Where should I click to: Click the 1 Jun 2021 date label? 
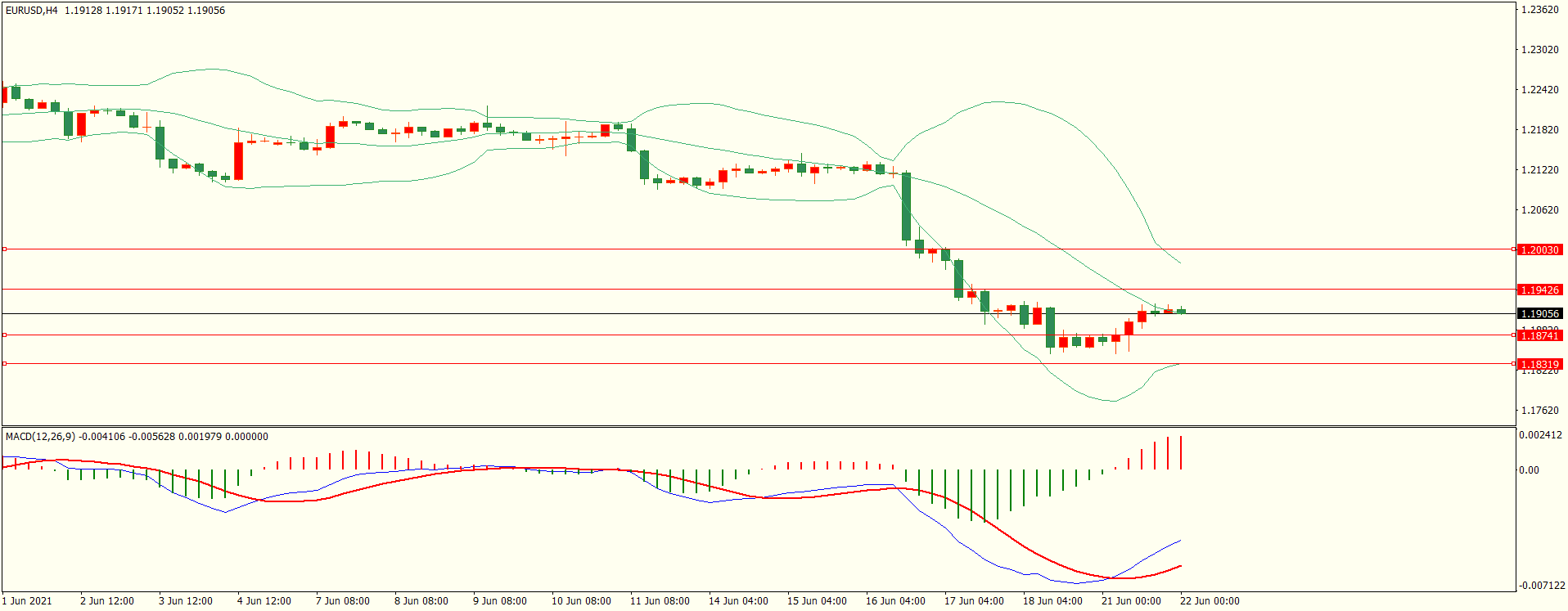click(x=27, y=601)
